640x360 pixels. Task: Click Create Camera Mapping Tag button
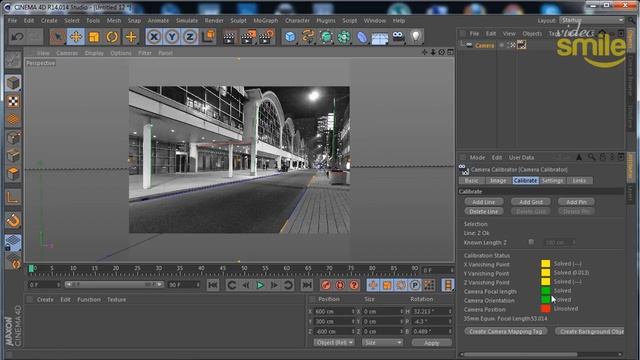tap(505, 331)
